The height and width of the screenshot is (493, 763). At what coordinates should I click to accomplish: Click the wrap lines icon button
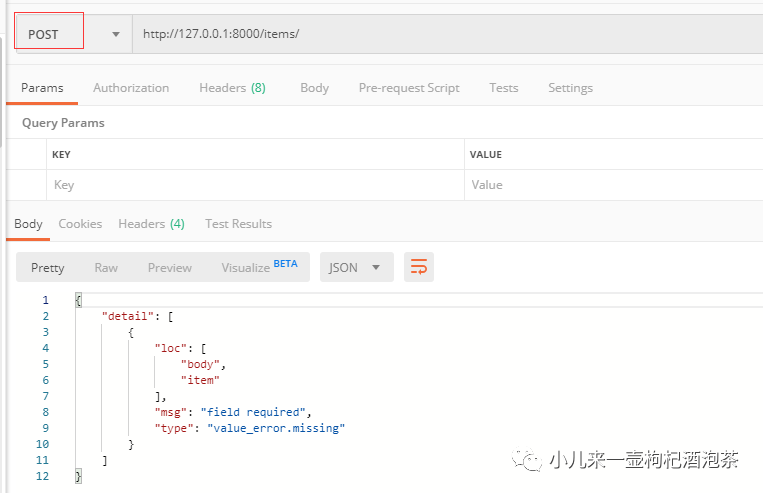point(419,267)
